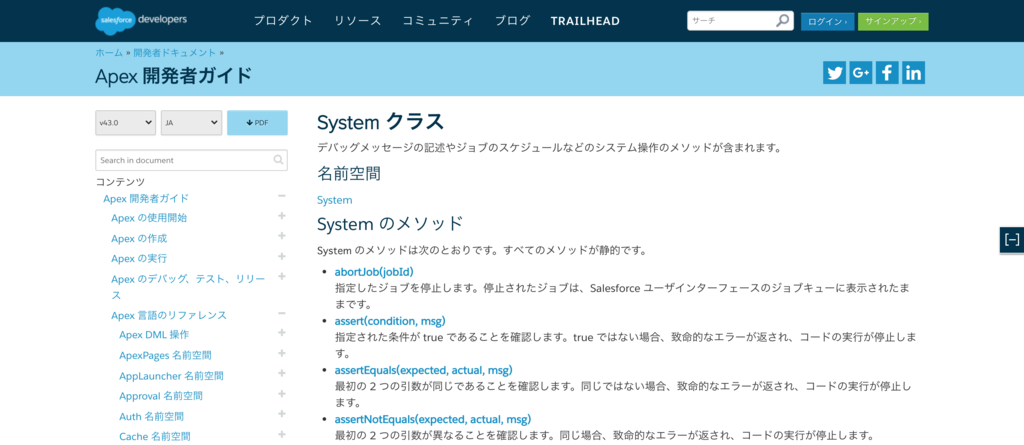Image resolution: width=1024 pixels, height=445 pixels.
Task: Click the ログイン button
Action: 827,22
